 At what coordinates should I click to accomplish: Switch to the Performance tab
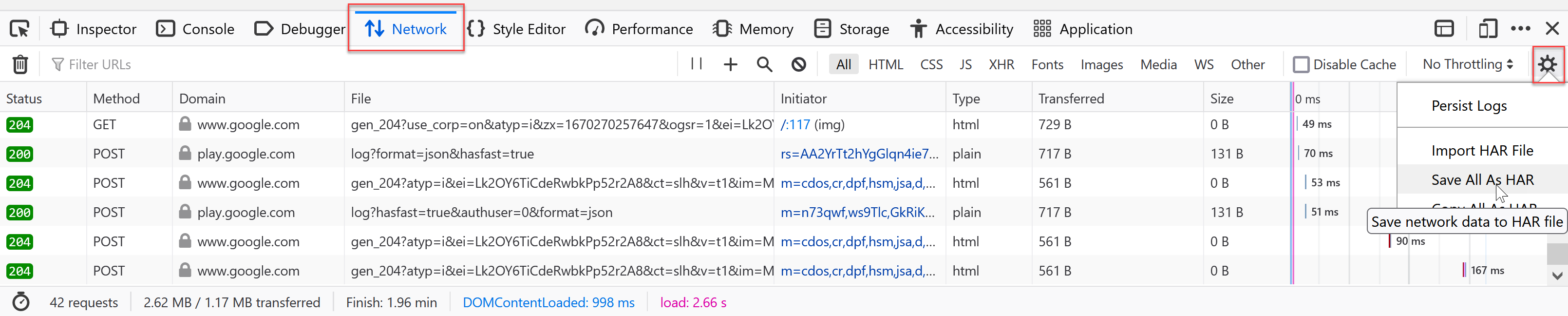coord(639,29)
